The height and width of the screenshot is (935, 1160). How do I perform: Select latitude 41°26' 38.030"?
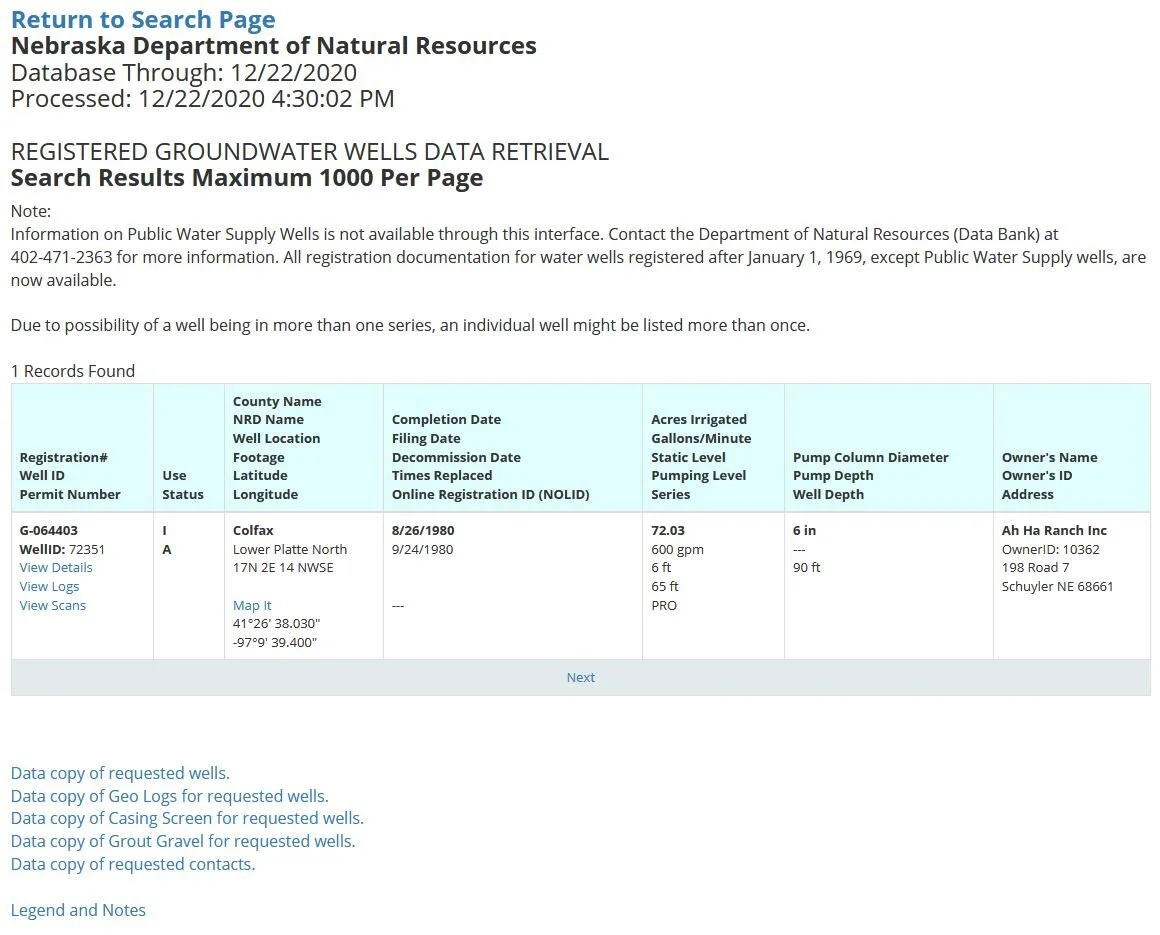[277, 624]
